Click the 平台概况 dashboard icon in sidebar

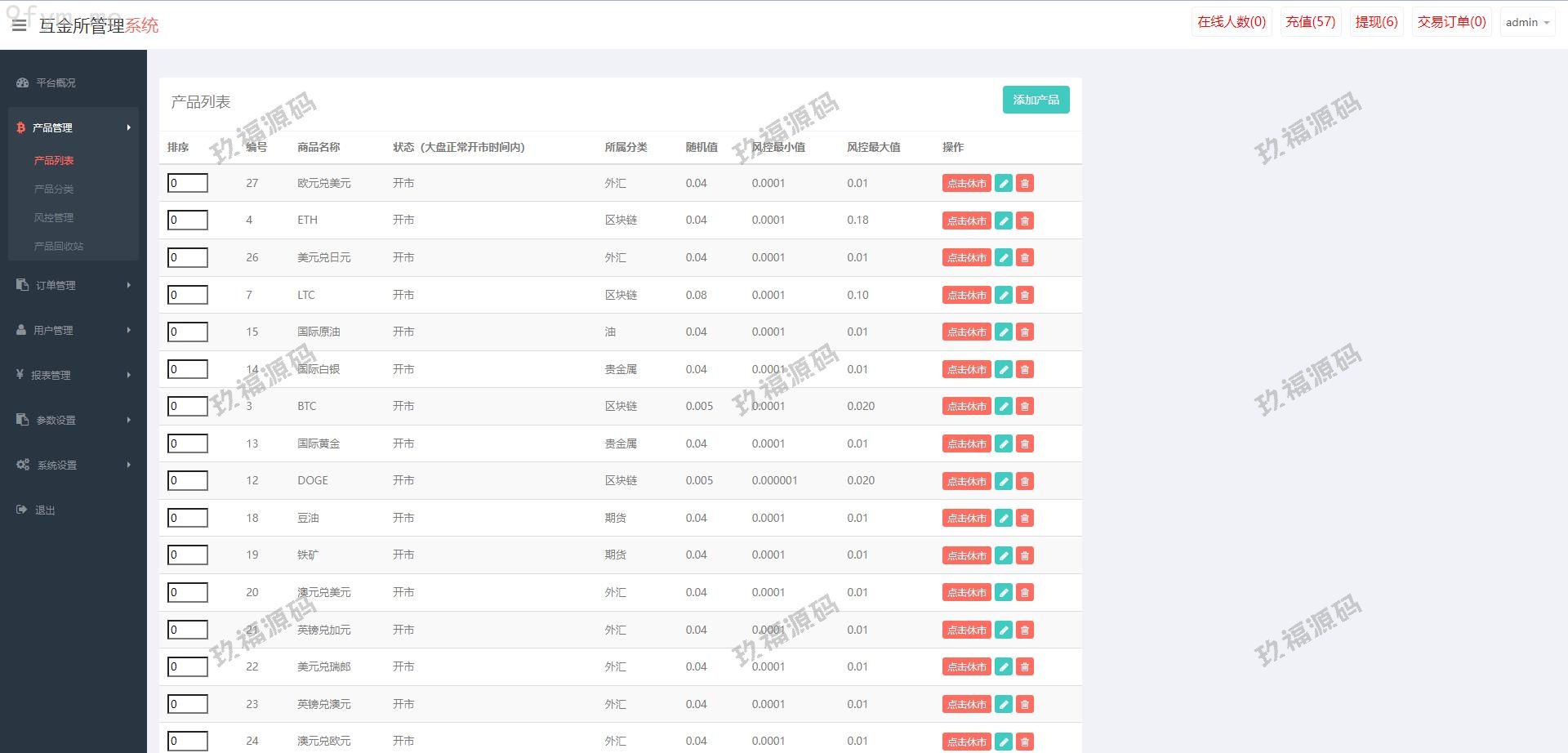coord(23,82)
